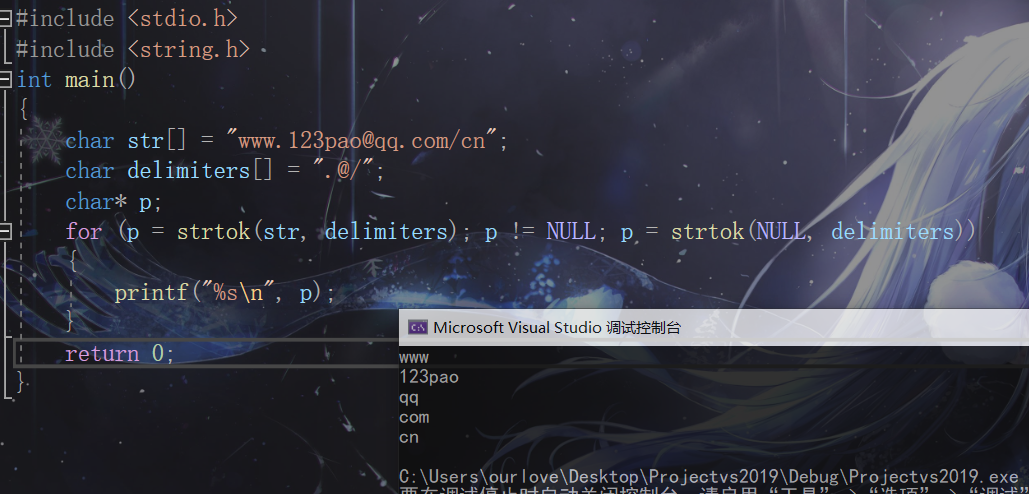Place cursor on main function name
This screenshot has height=494, width=1029.
89,80
